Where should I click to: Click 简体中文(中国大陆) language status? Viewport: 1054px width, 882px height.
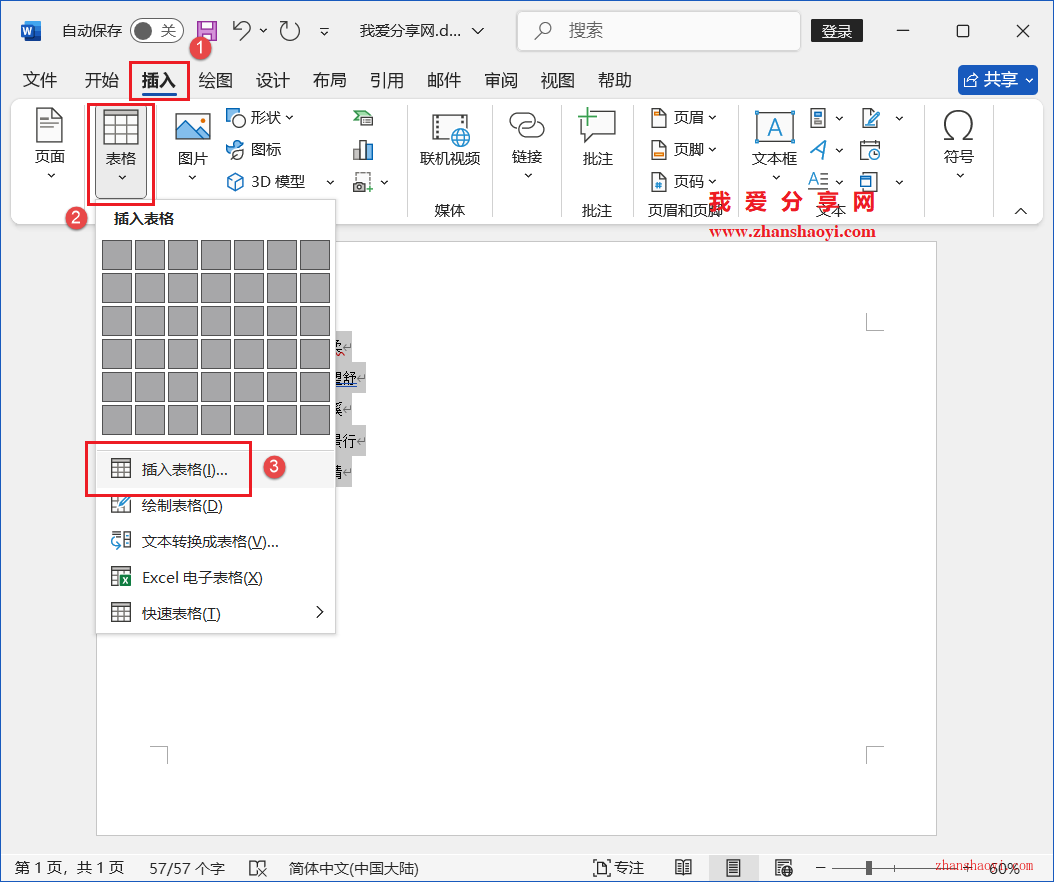354,868
